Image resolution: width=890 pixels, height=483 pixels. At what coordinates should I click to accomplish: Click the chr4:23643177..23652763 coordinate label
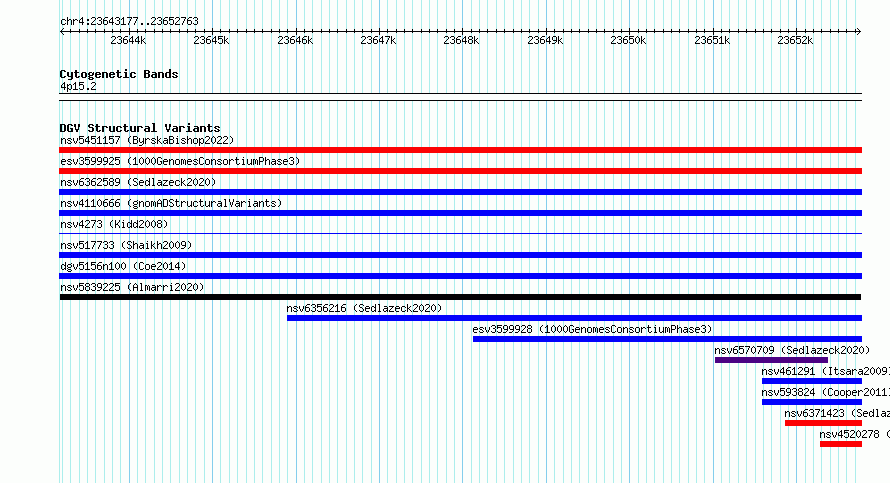[129, 21]
